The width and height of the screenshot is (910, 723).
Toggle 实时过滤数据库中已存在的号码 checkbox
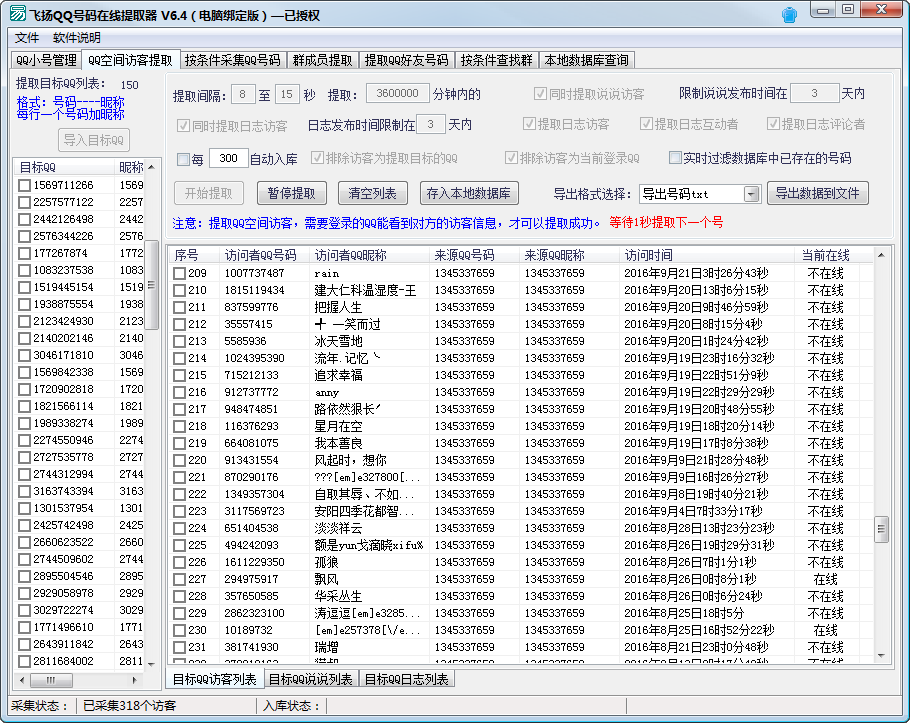tap(675, 158)
